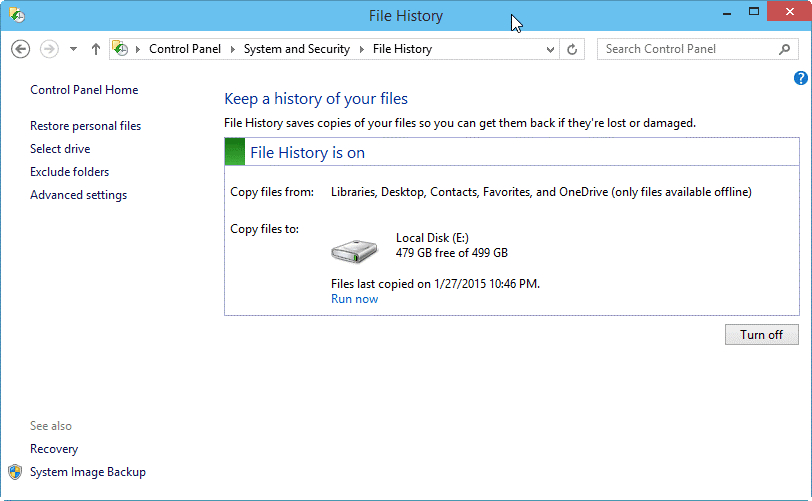The height and width of the screenshot is (501, 812).
Task: Turn off File History
Action: (761, 335)
